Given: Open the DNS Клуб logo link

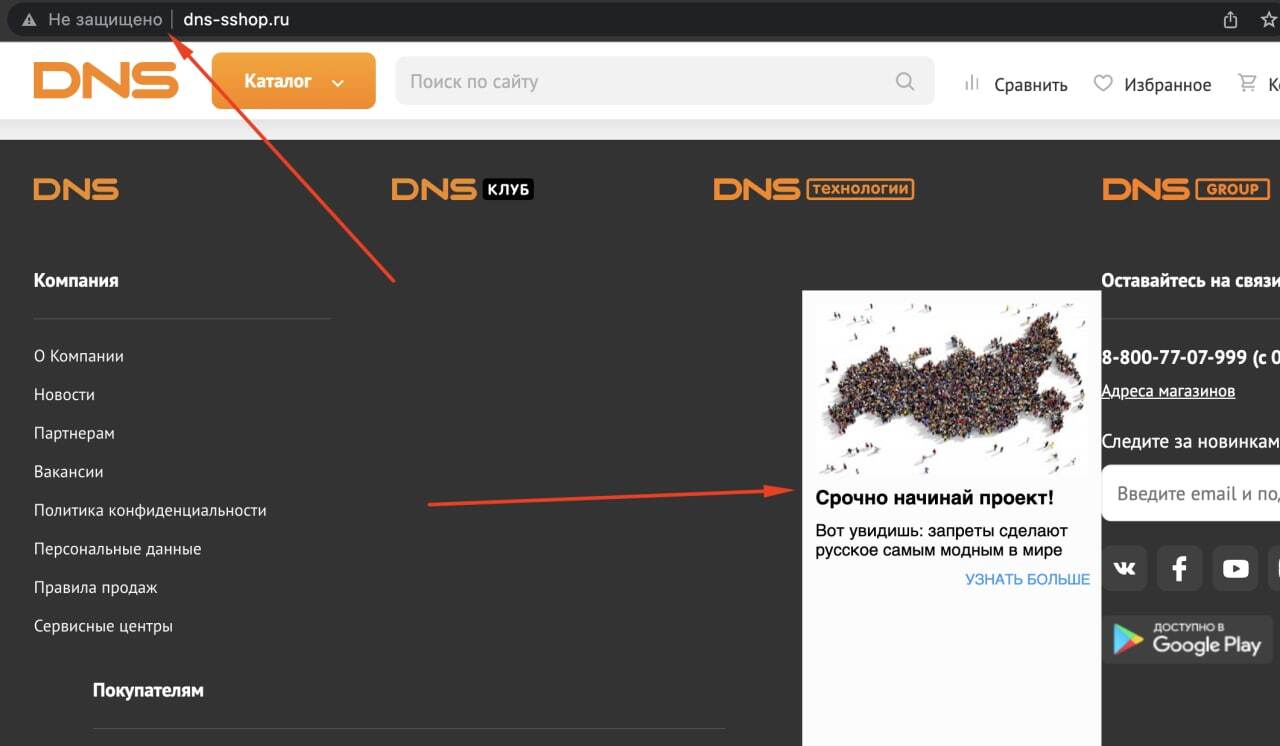Looking at the screenshot, I should point(462,189).
